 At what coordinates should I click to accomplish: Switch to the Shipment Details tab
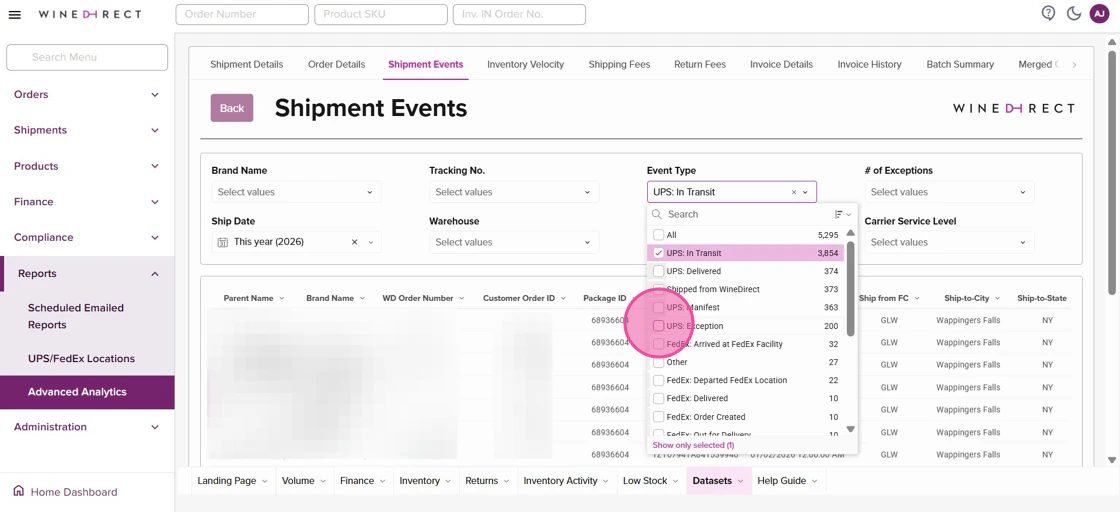tap(246, 64)
